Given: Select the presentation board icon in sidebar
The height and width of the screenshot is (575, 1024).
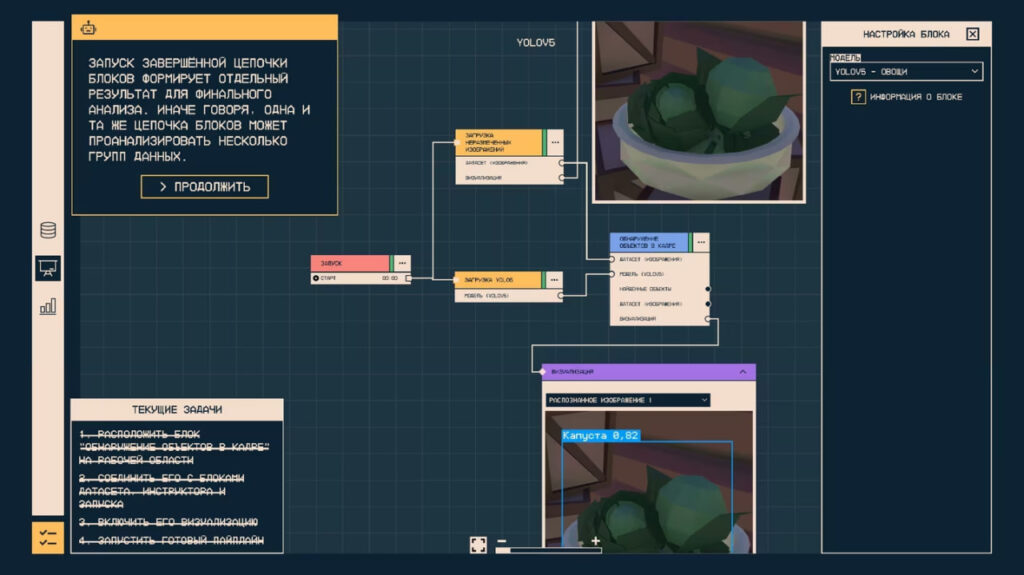Looking at the screenshot, I should coord(48,268).
